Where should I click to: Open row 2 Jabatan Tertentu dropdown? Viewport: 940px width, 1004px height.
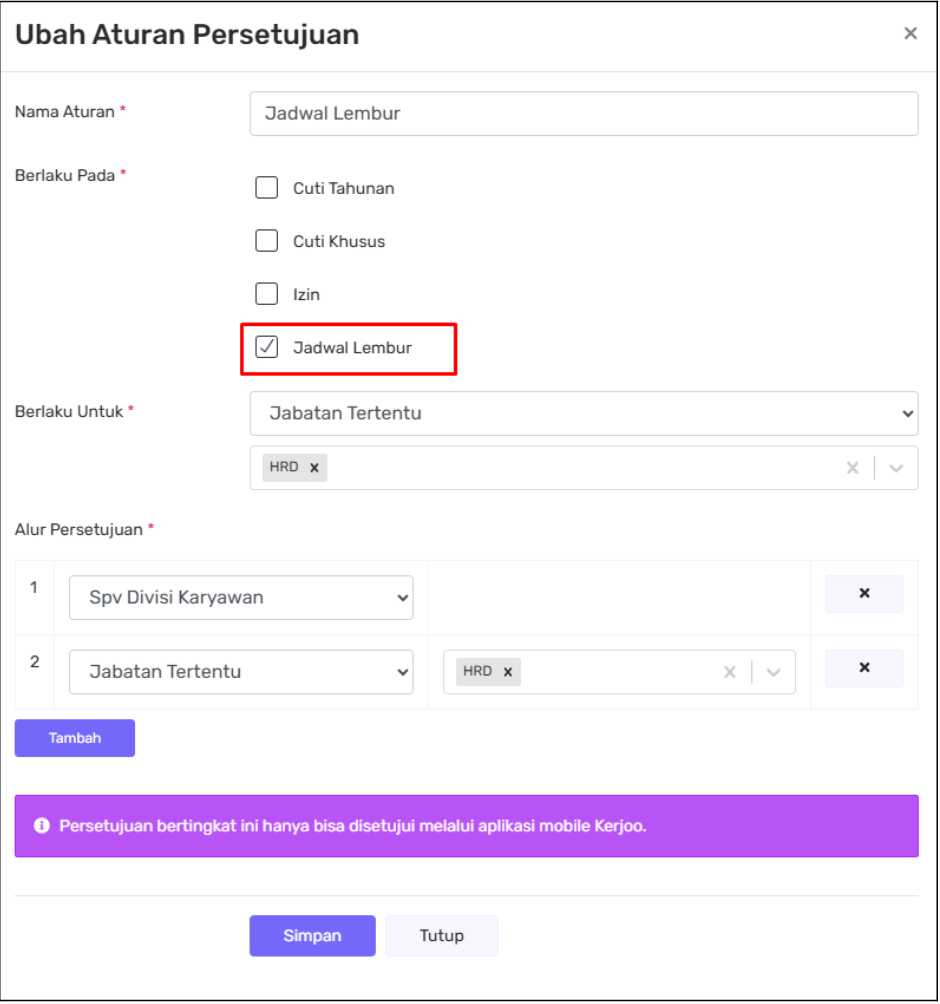coord(241,671)
